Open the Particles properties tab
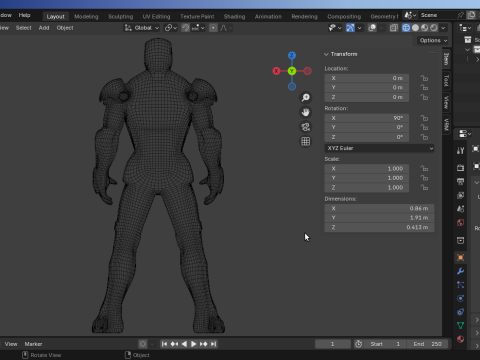 pos(460,285)
